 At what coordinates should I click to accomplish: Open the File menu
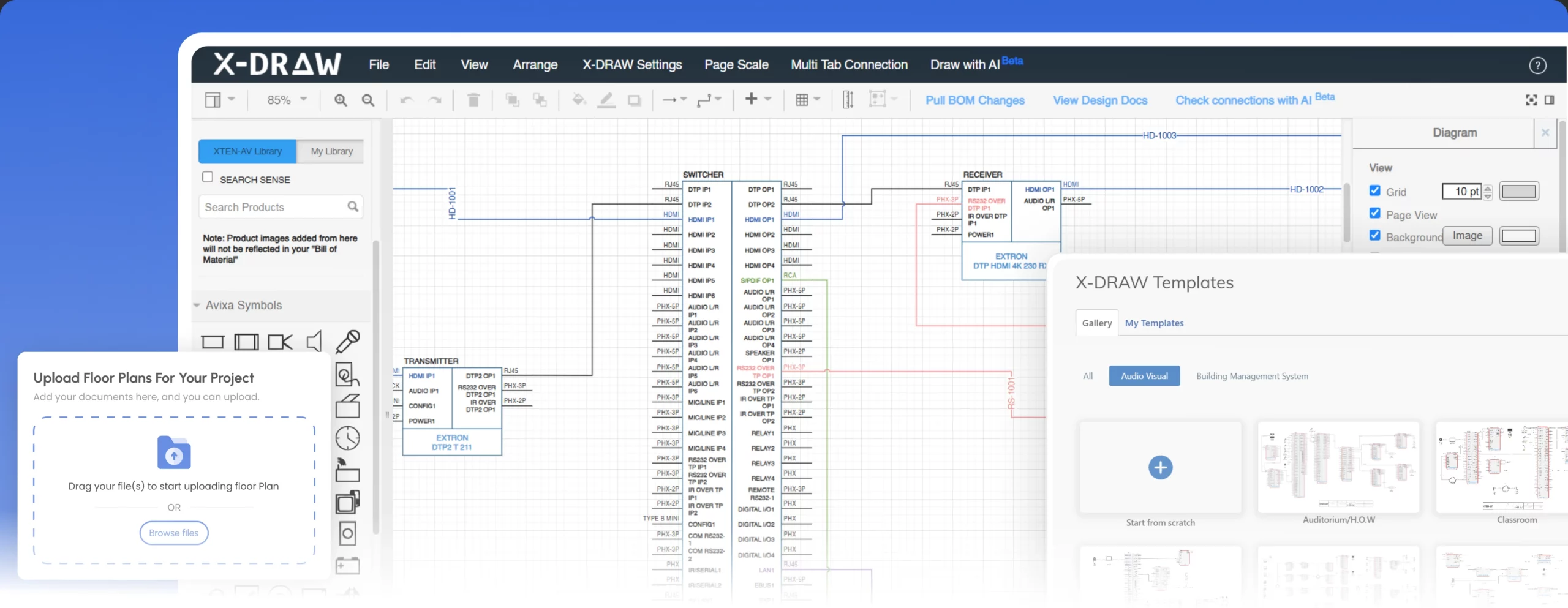pos(379,65)
